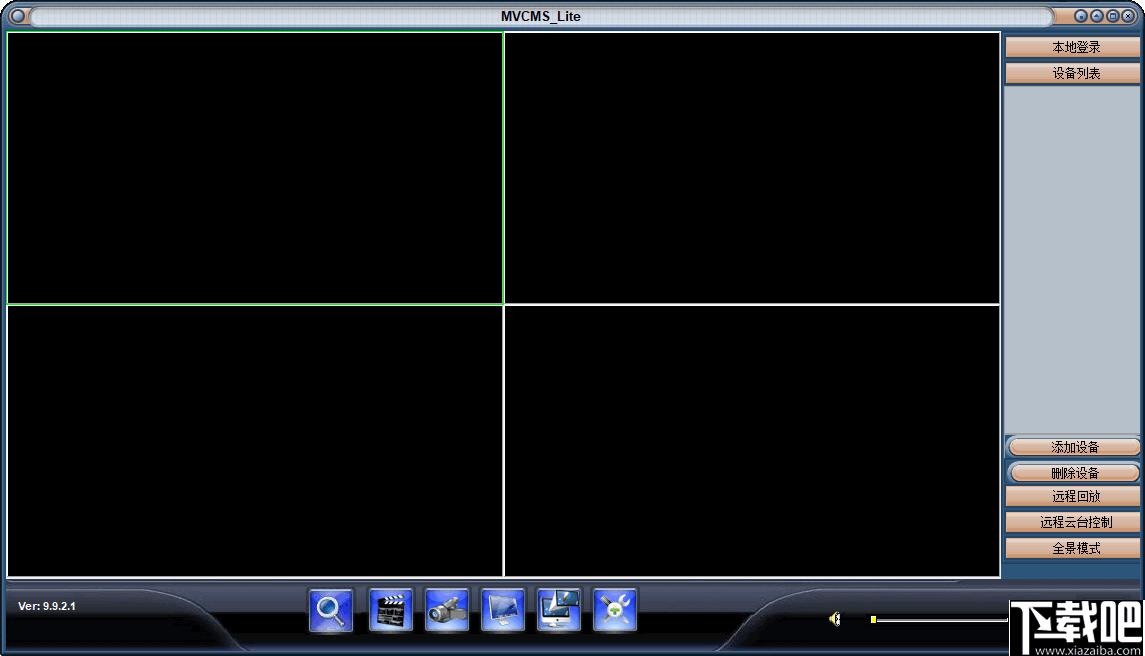
Task: Mute audio with the speaker icon
Action: (x=835, y=619)
